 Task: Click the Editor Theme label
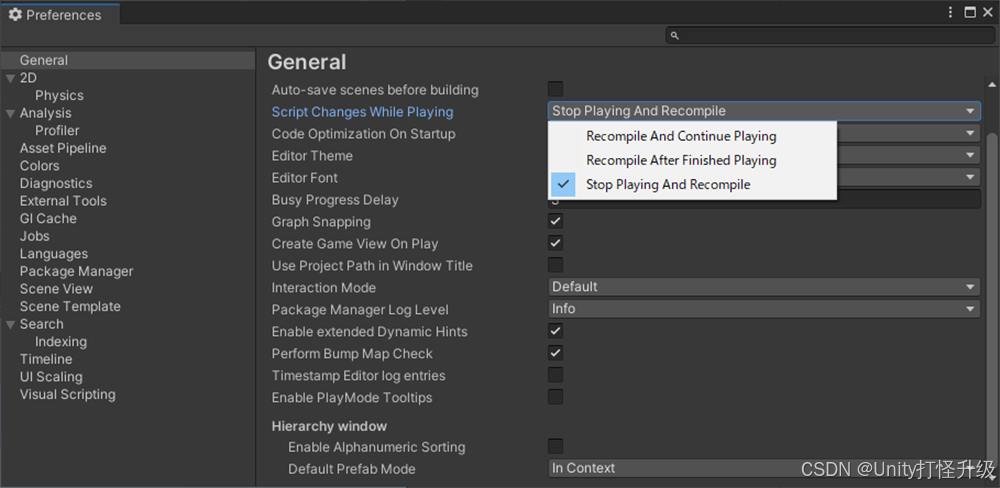pos(312,156)
